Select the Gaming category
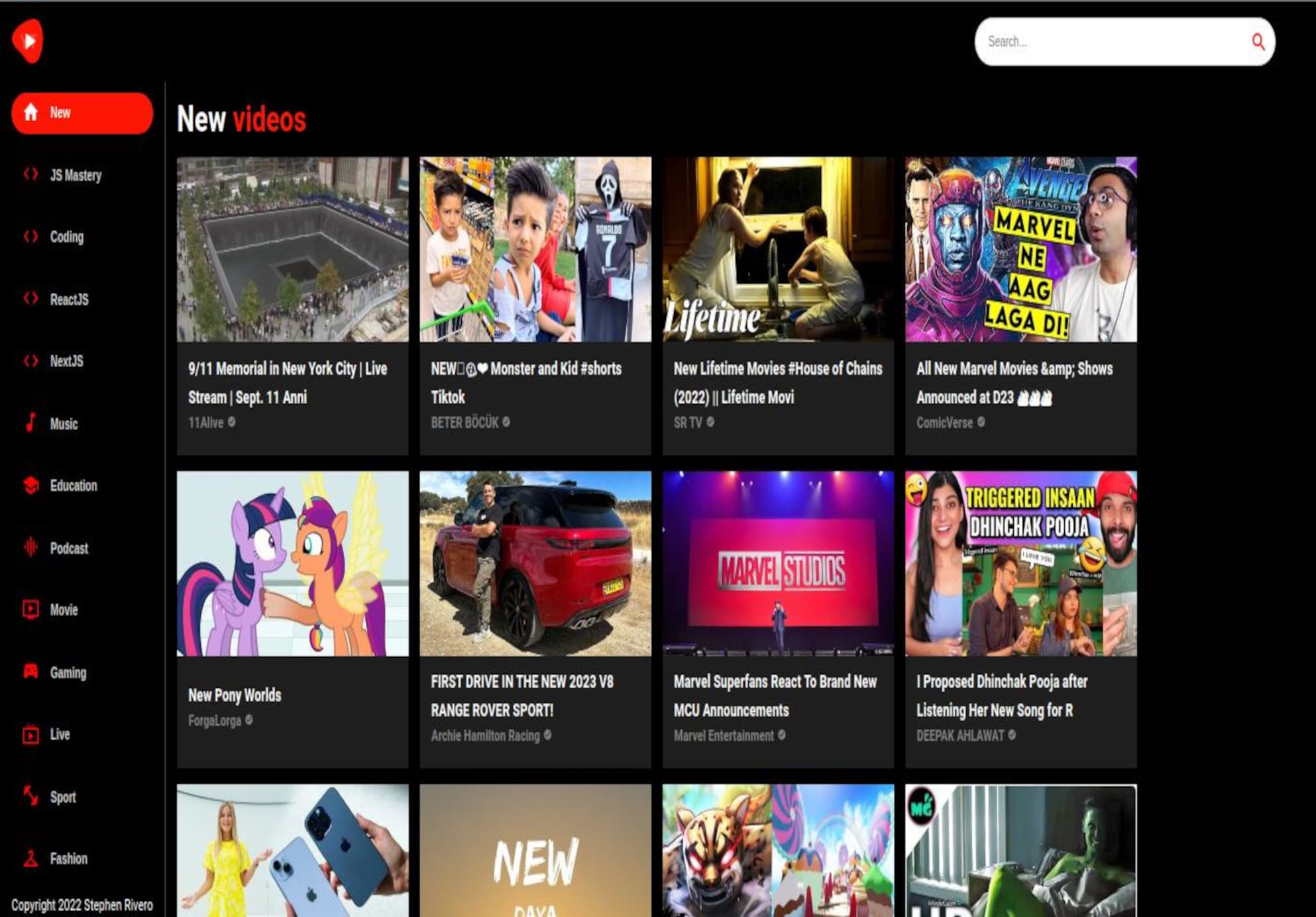1316x917 pixels. click(x=68, y=673)
